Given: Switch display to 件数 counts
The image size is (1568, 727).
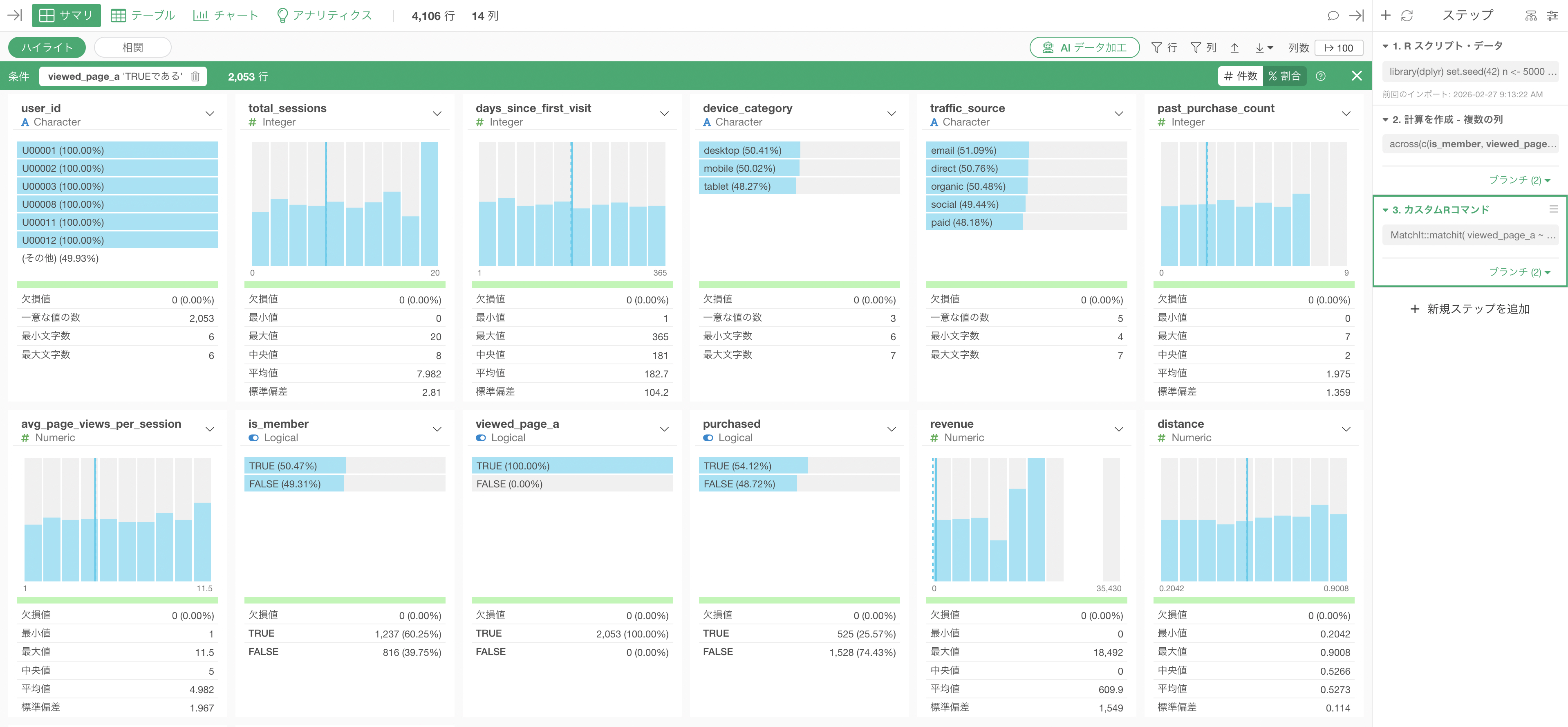Looking at the screenshot, I should (1241, 76).
